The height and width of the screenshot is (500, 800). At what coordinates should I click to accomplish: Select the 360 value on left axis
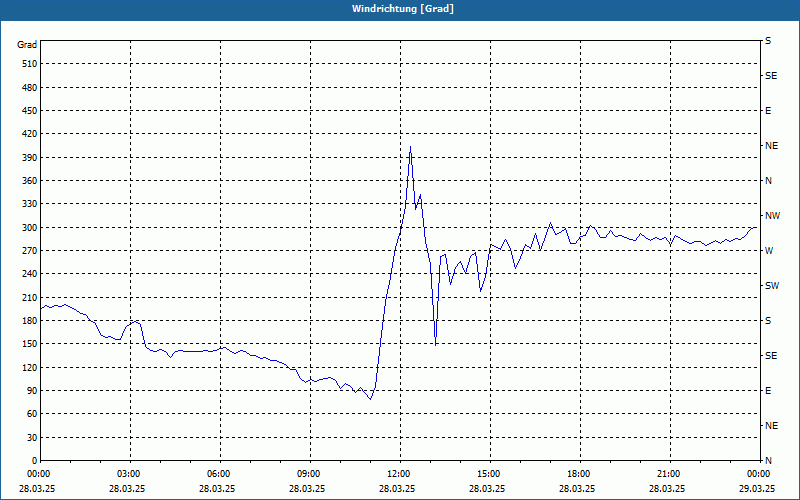click(30, 181)
